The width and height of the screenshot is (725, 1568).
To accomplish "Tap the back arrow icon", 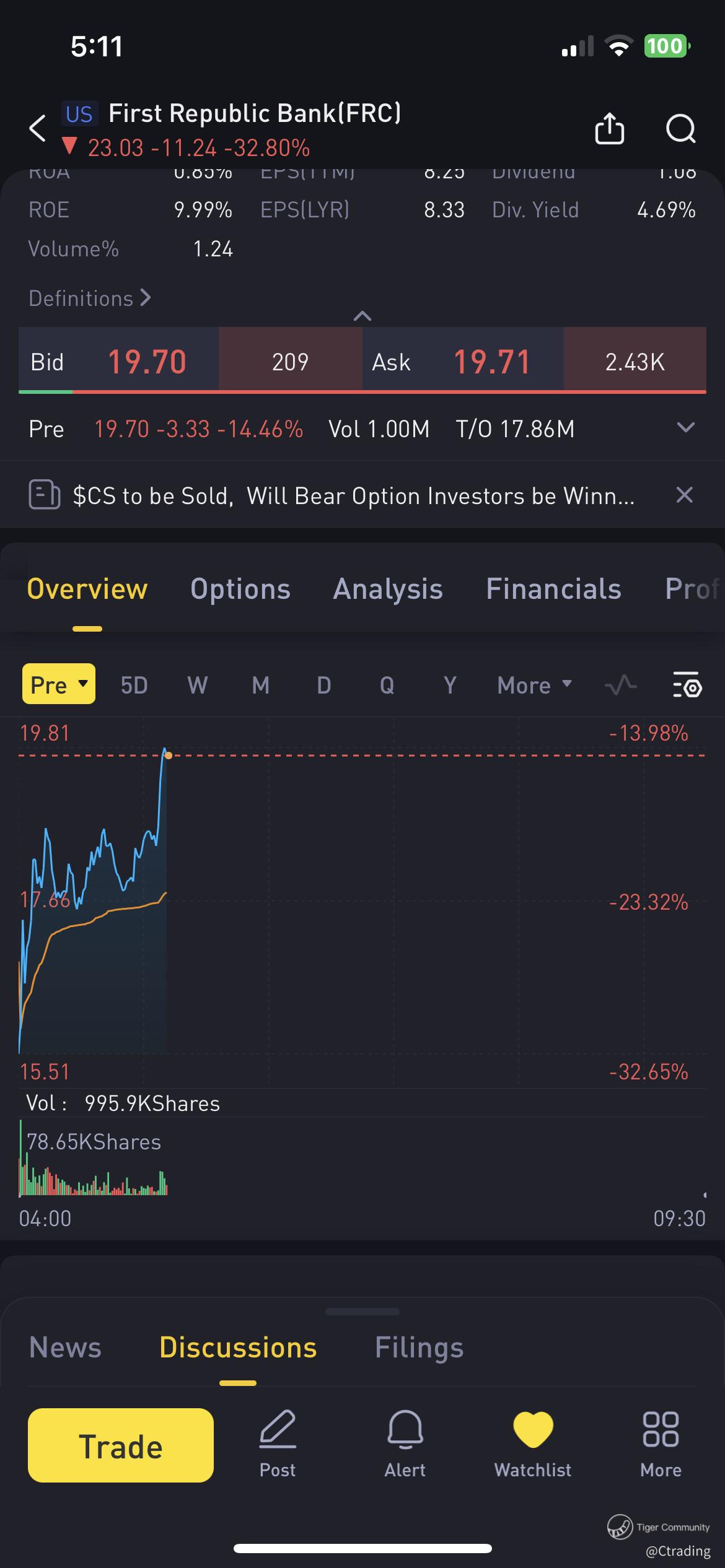I will (37, 128).
